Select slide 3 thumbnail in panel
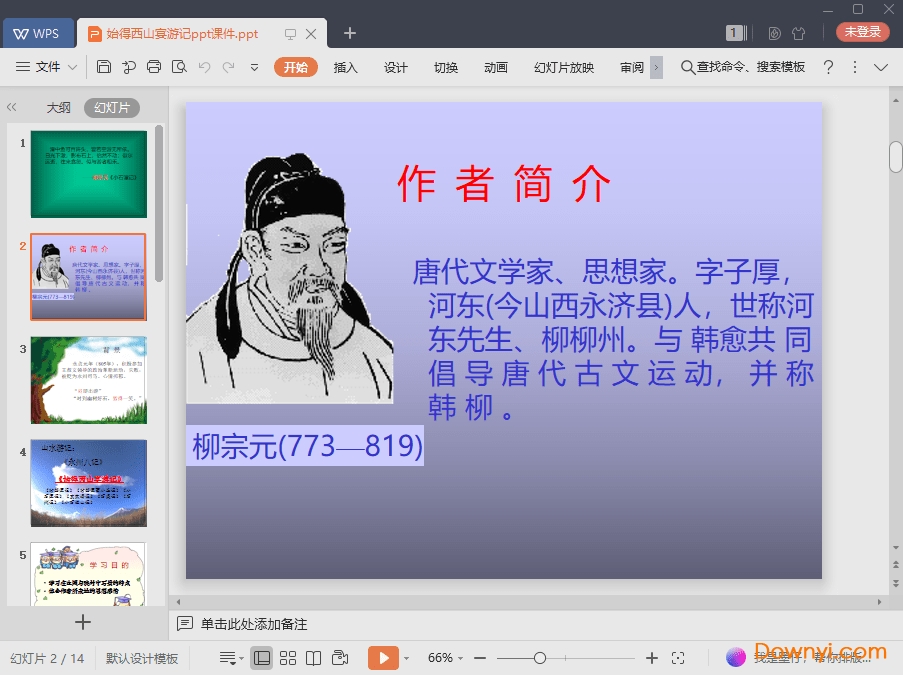 pos(88,380)
